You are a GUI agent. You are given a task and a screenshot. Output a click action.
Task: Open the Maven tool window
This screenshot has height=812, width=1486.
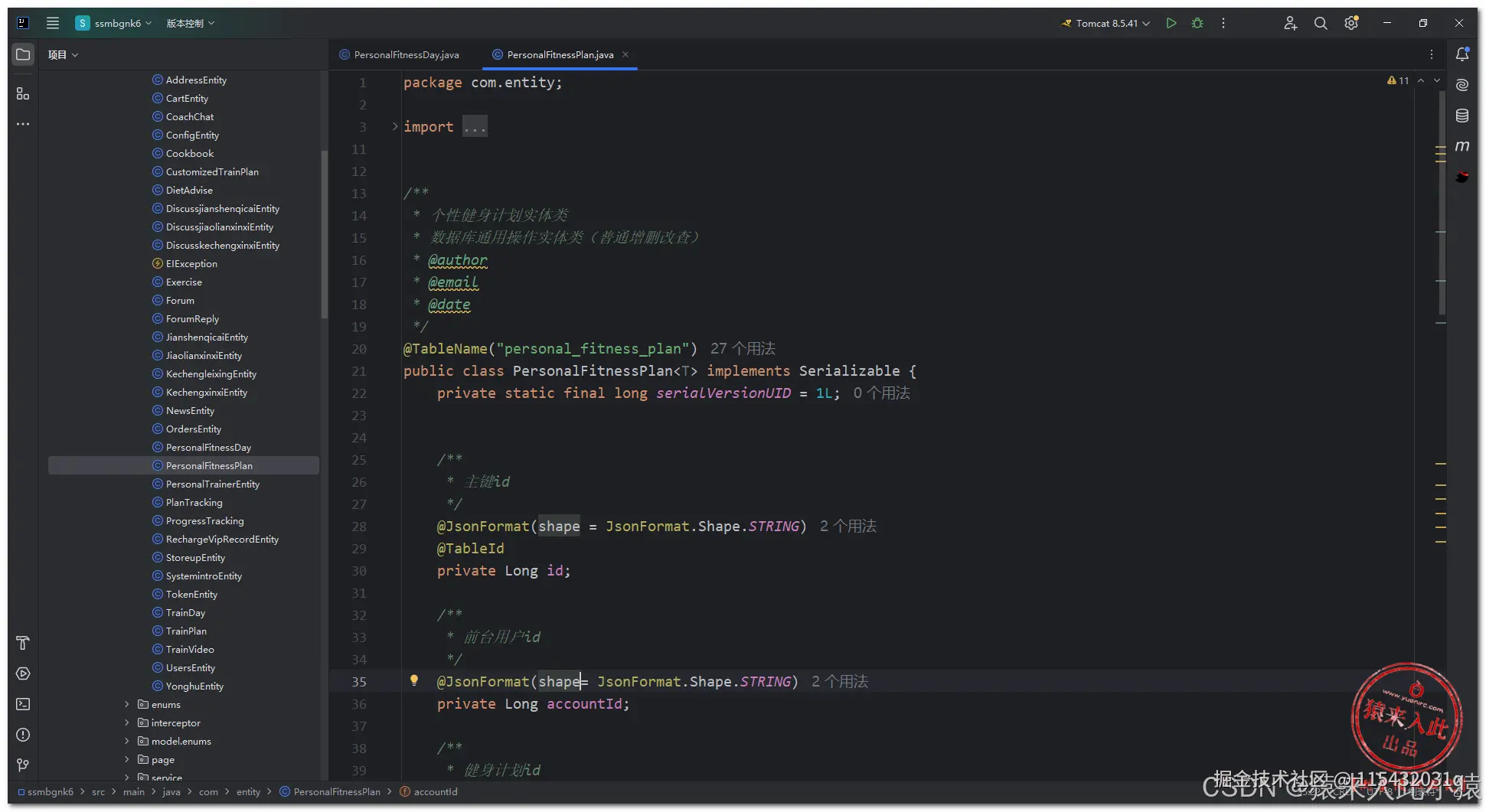click(1462, 146)
